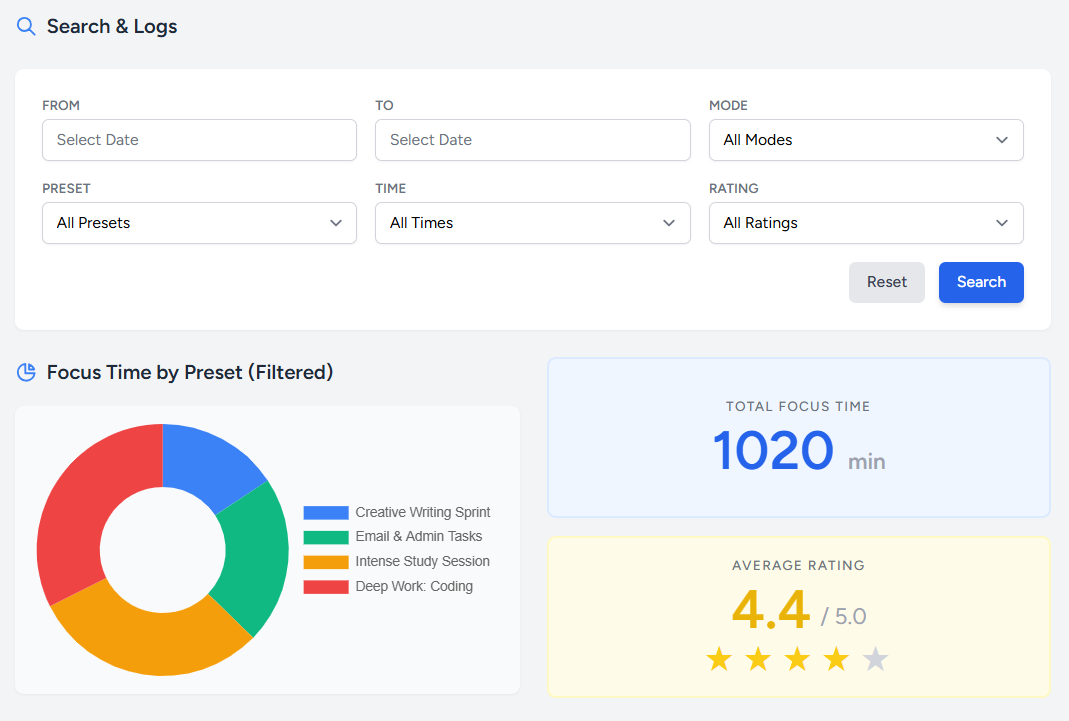
Task: Open the From date field
Action: click(x=199, y=140)
